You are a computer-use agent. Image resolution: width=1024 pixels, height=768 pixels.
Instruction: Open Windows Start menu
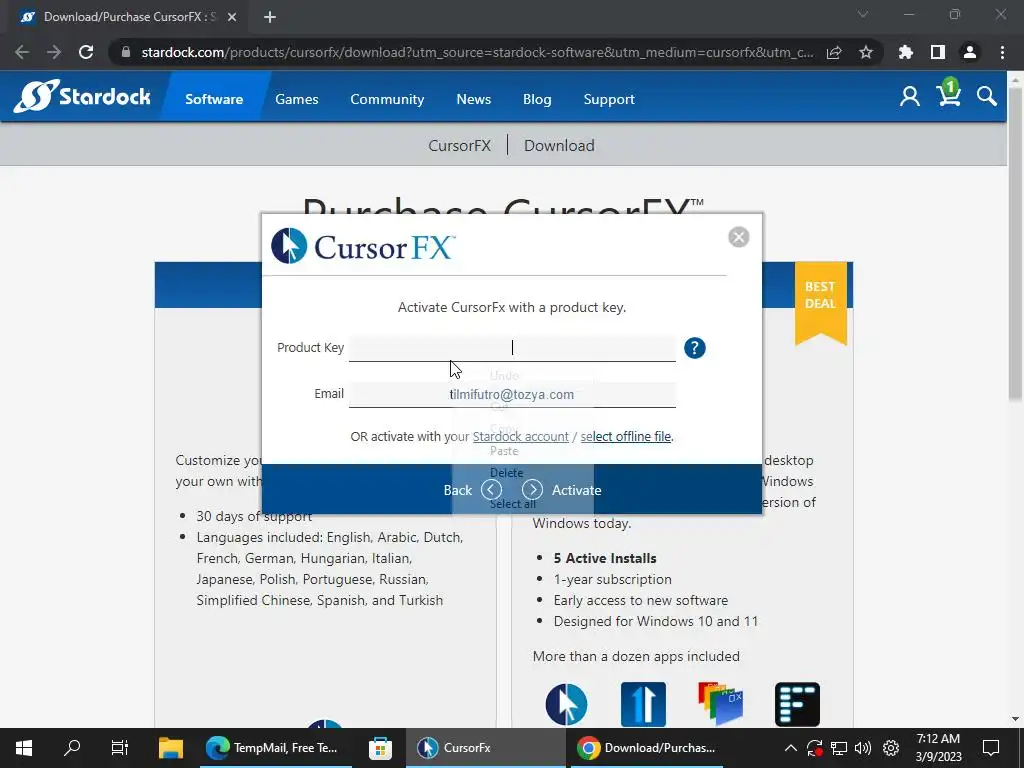coord(24,748)
